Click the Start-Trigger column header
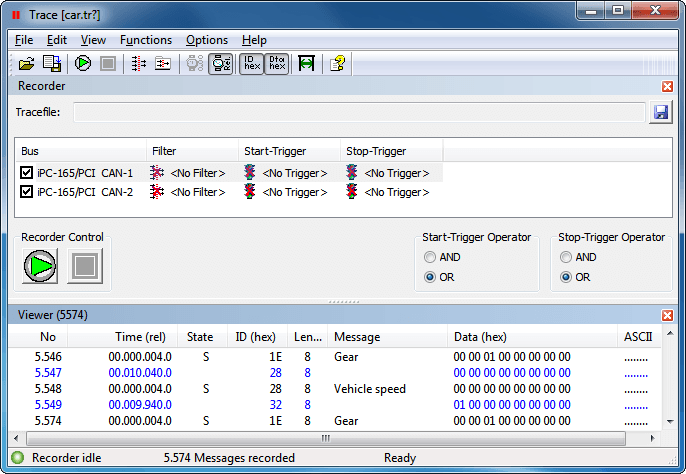 [x=289, y=151]
